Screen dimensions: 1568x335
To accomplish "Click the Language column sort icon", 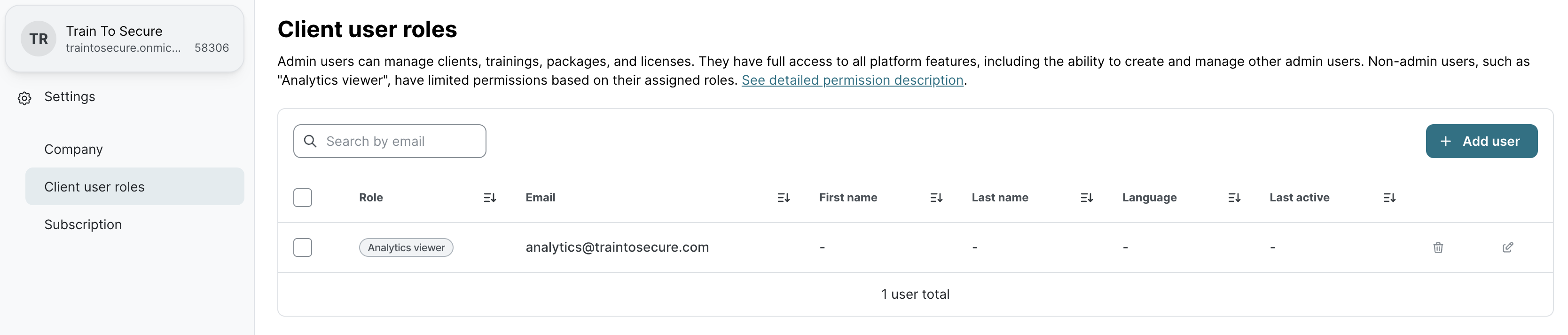I will [x=1234, y=198].
